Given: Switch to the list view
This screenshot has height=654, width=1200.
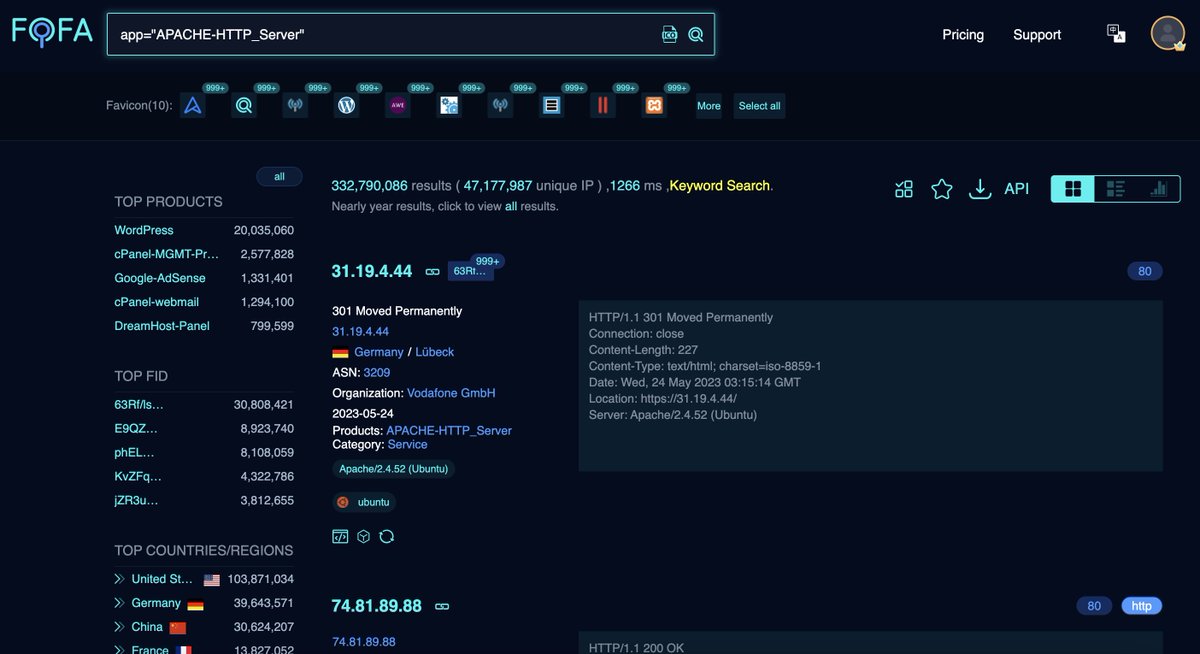Looking at the screenshot, I should pos(1116,189).
